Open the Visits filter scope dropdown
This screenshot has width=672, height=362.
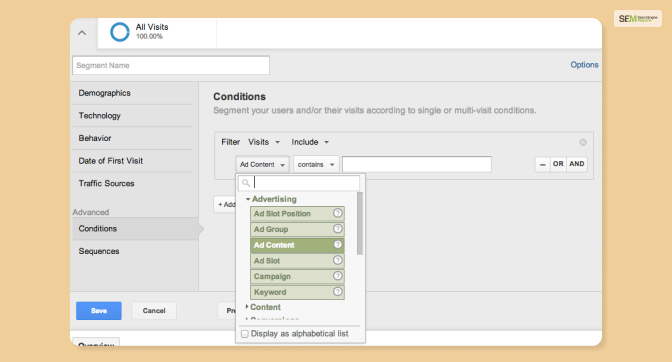point(264,142)
